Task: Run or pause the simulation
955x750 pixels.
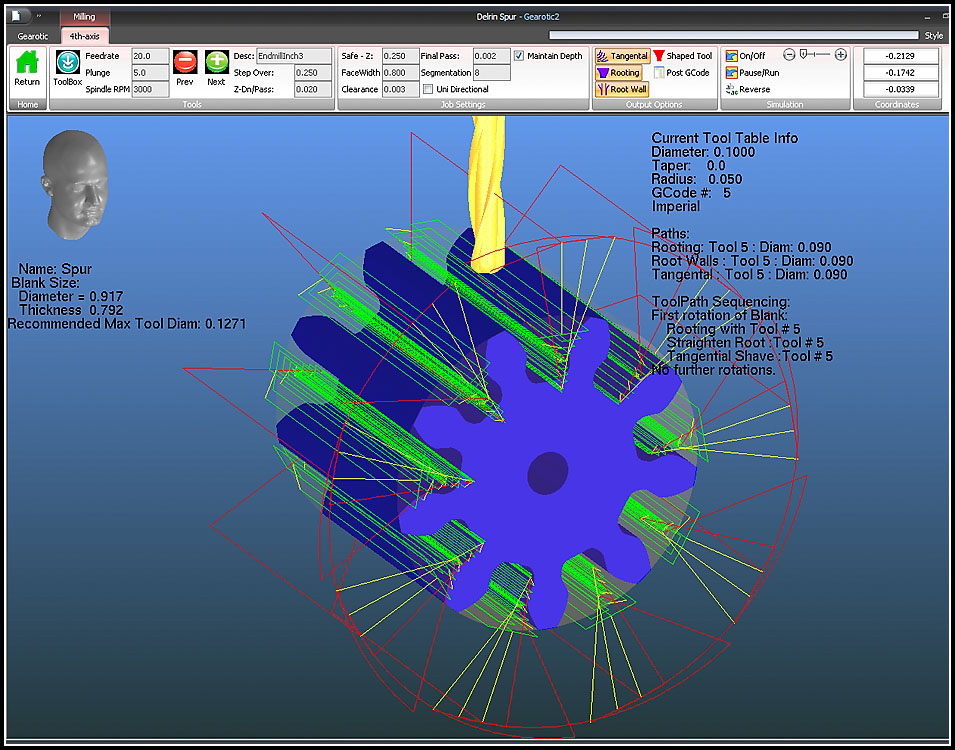Action: point(752,73)
